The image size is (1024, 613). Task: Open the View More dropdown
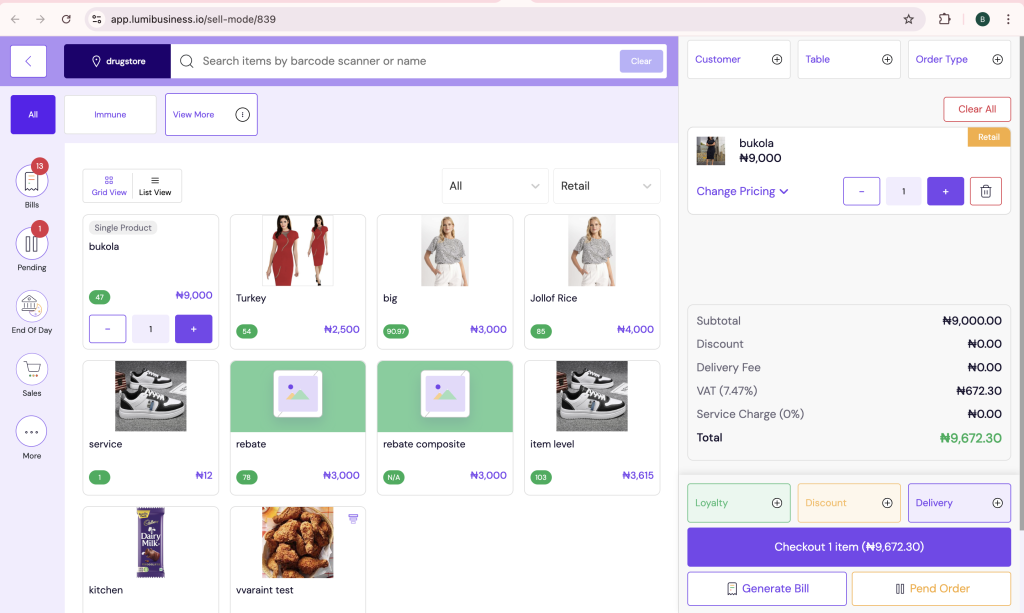[211, 114]
